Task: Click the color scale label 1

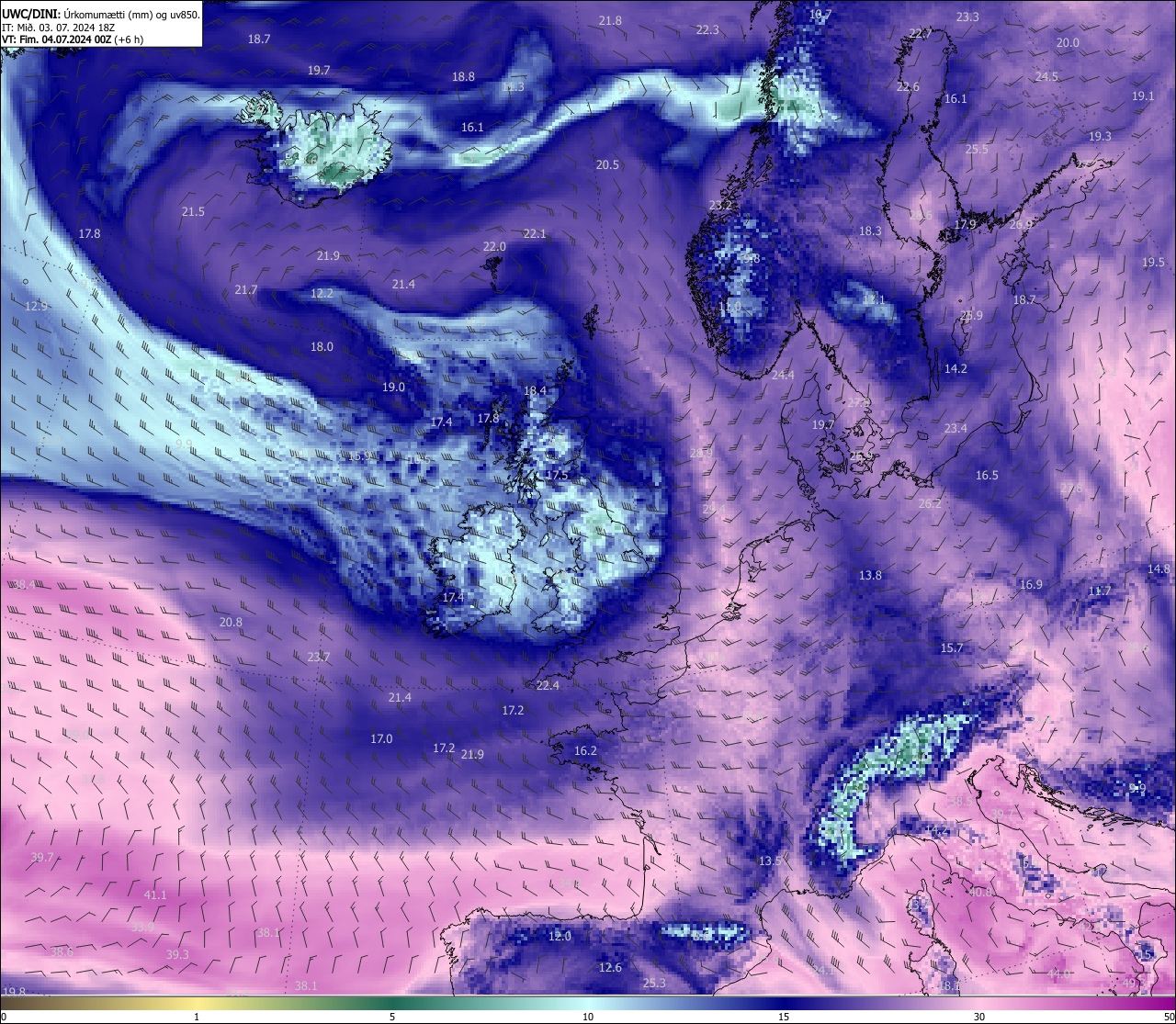Action: [x=197, y=1017]
